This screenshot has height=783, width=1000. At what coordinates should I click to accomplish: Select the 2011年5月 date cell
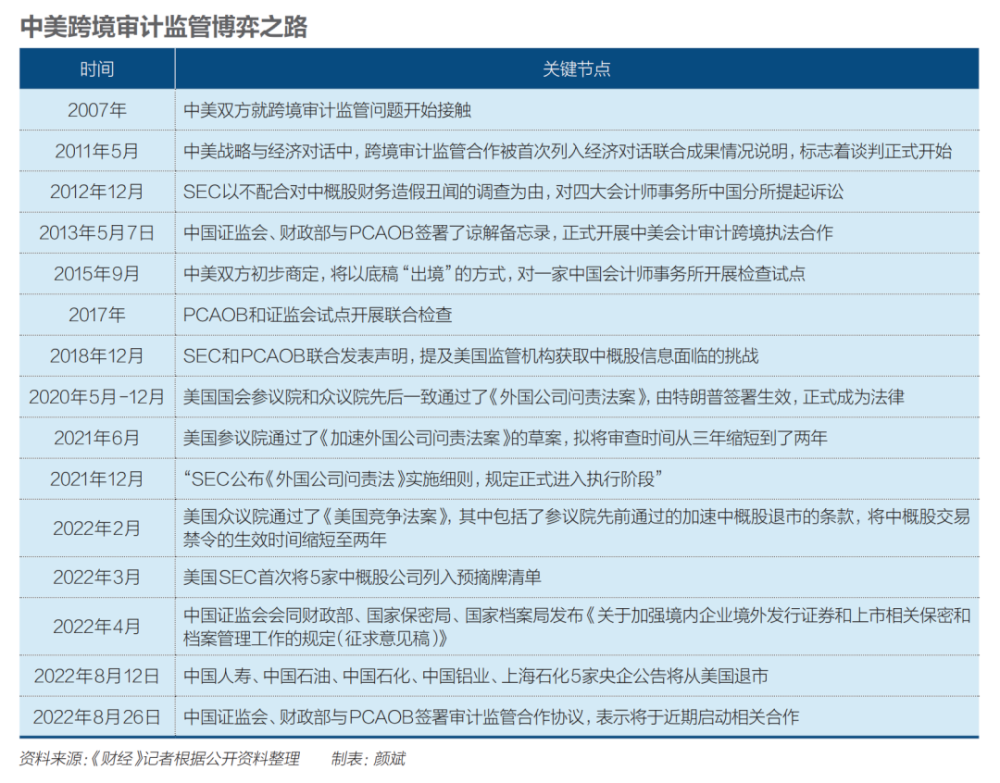tap(97, 151)
